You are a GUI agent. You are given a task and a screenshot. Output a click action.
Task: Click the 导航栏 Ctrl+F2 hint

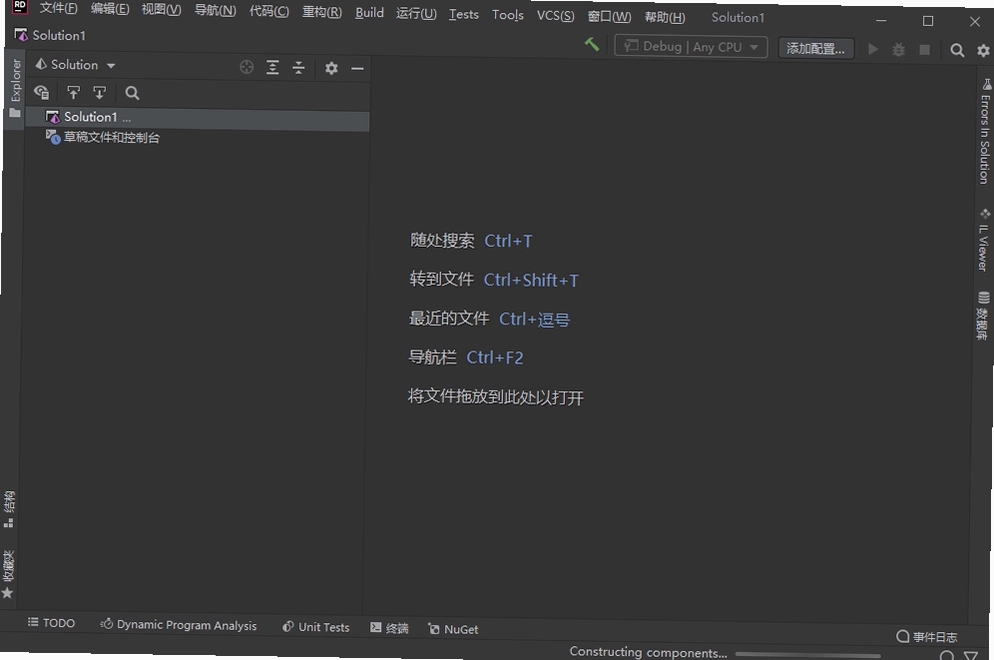click(466, 357)
